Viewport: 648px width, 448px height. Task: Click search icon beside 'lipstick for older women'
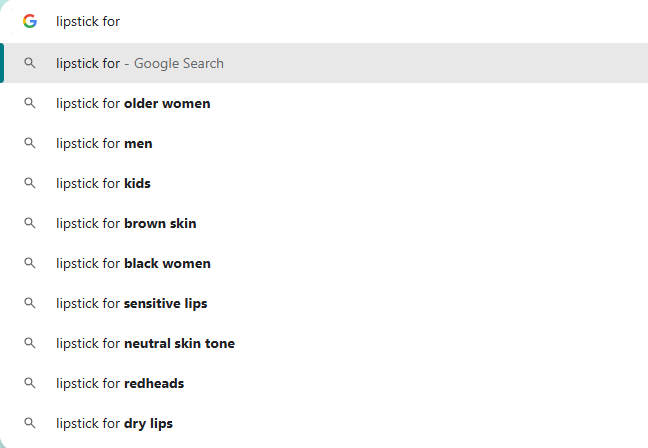(30, 103)
